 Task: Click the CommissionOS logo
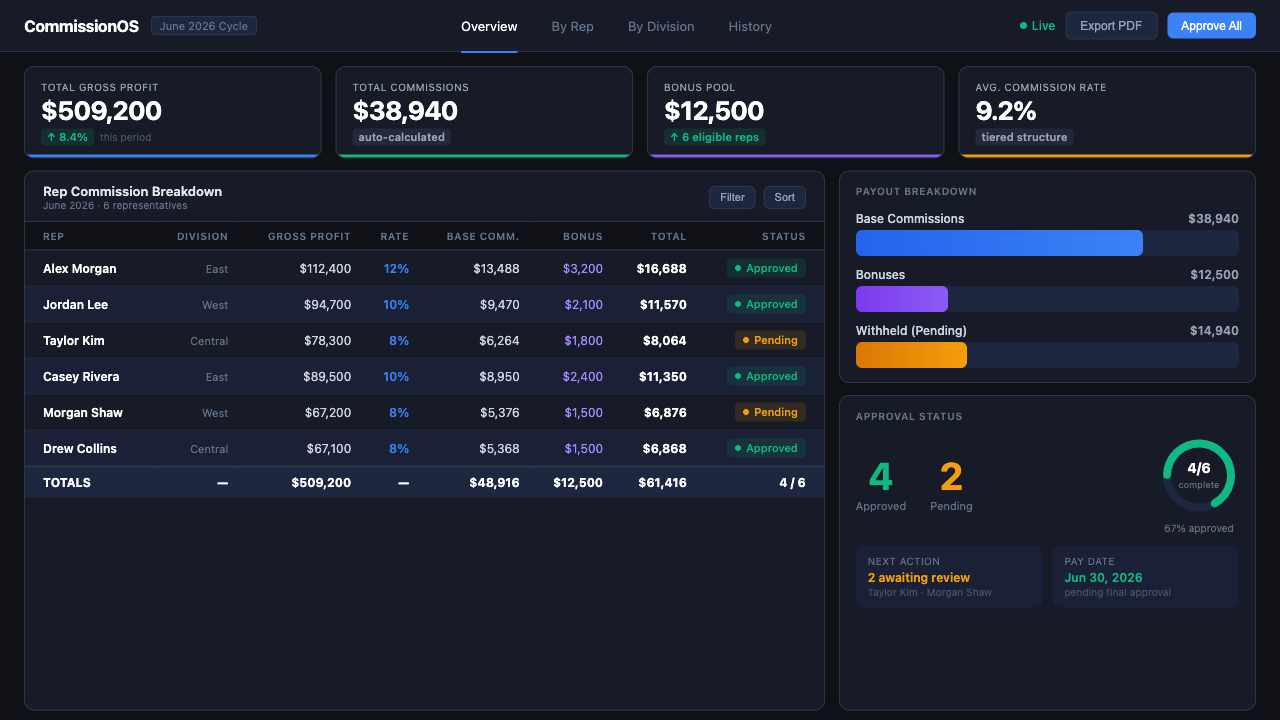pos(82,26)
